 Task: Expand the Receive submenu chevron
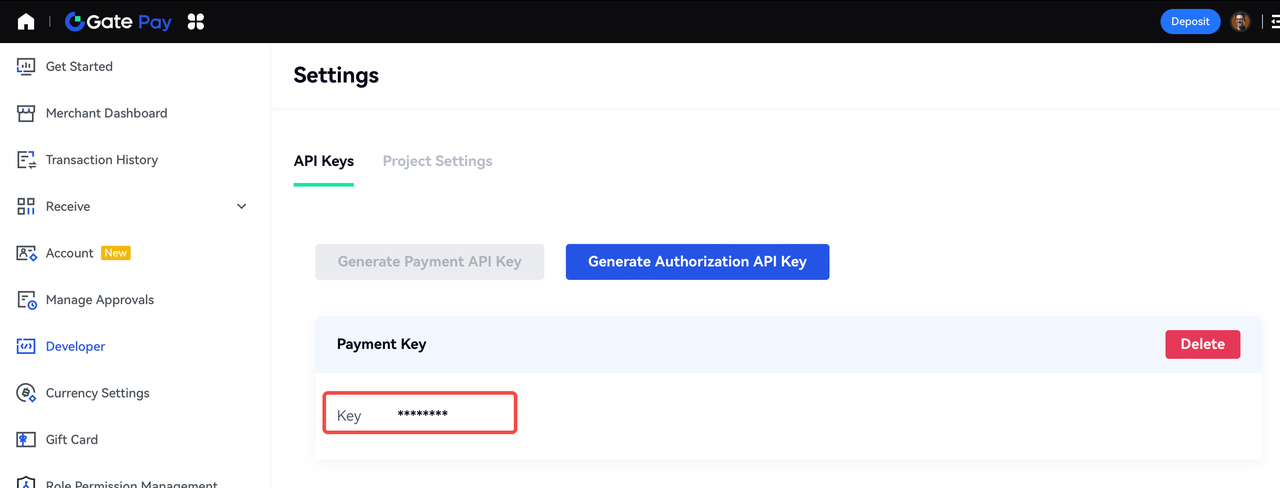click(x=241, y=207)
